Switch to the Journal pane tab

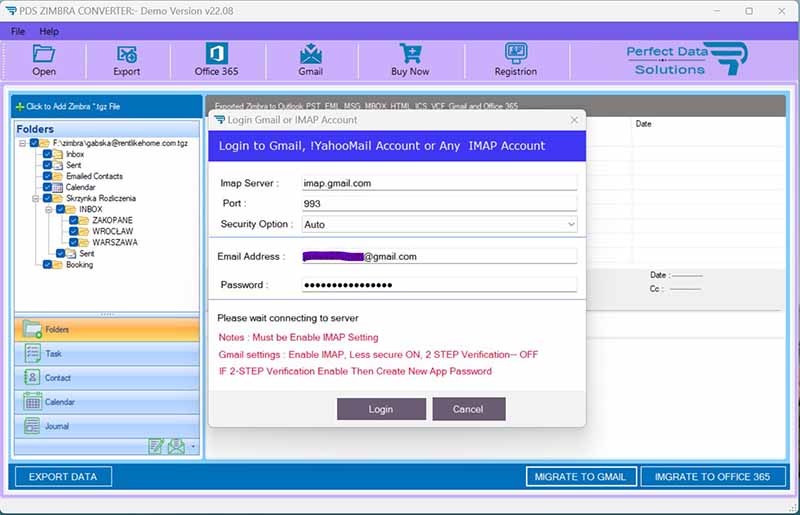107,426
